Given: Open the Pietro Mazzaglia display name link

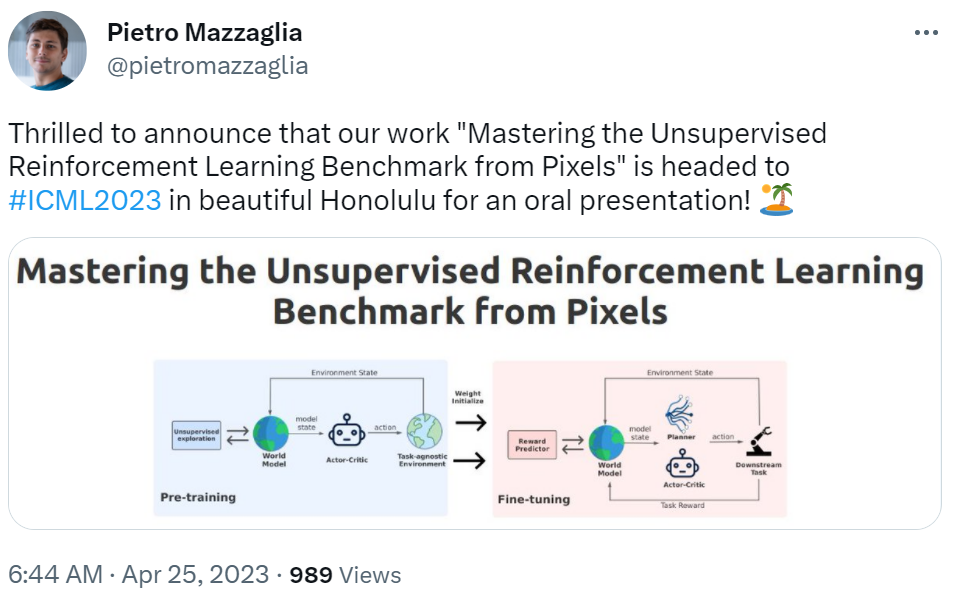Looking at the screenshot, I should coord(204,33).
